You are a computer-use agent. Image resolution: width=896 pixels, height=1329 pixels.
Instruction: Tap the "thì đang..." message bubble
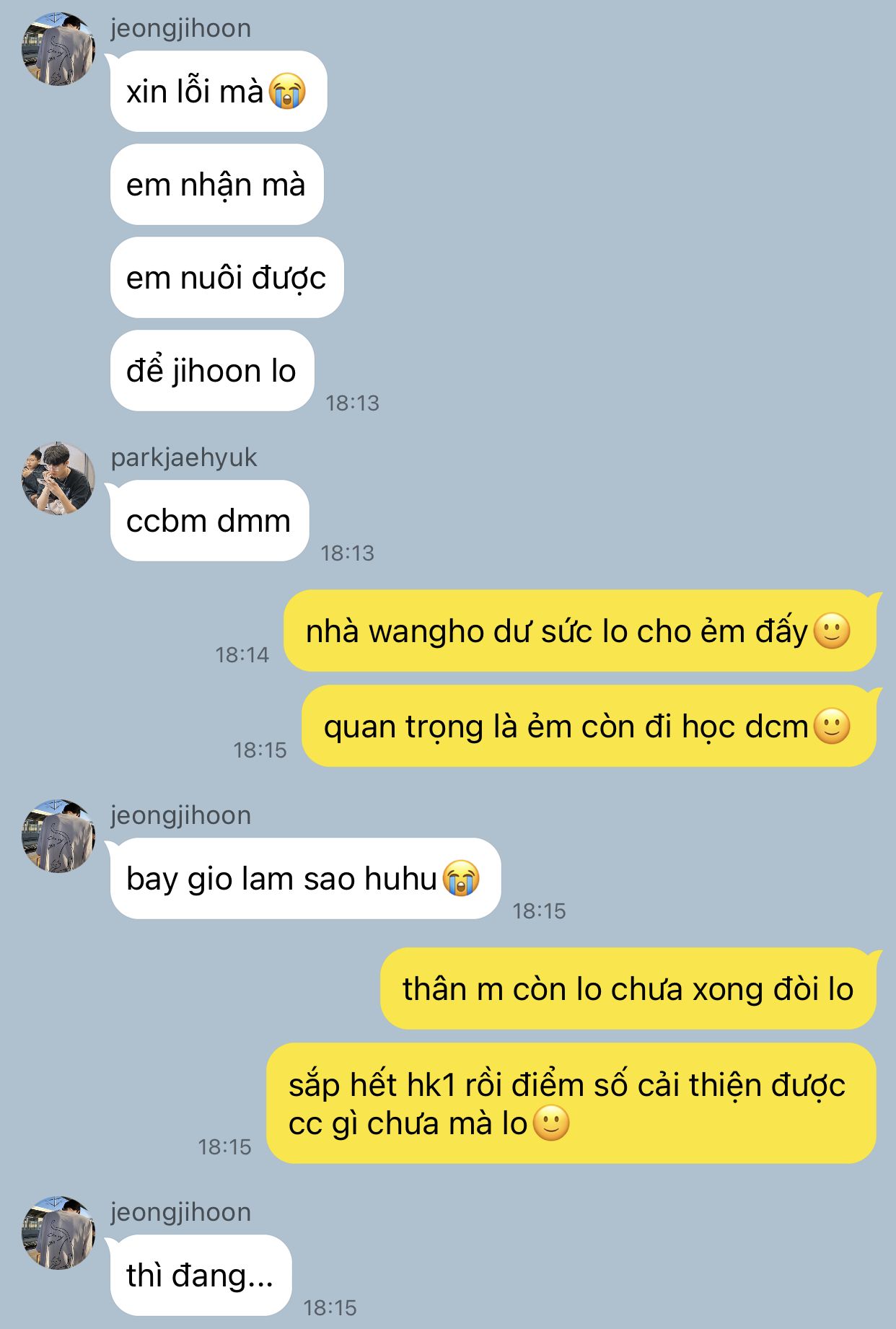point(201,1275)
